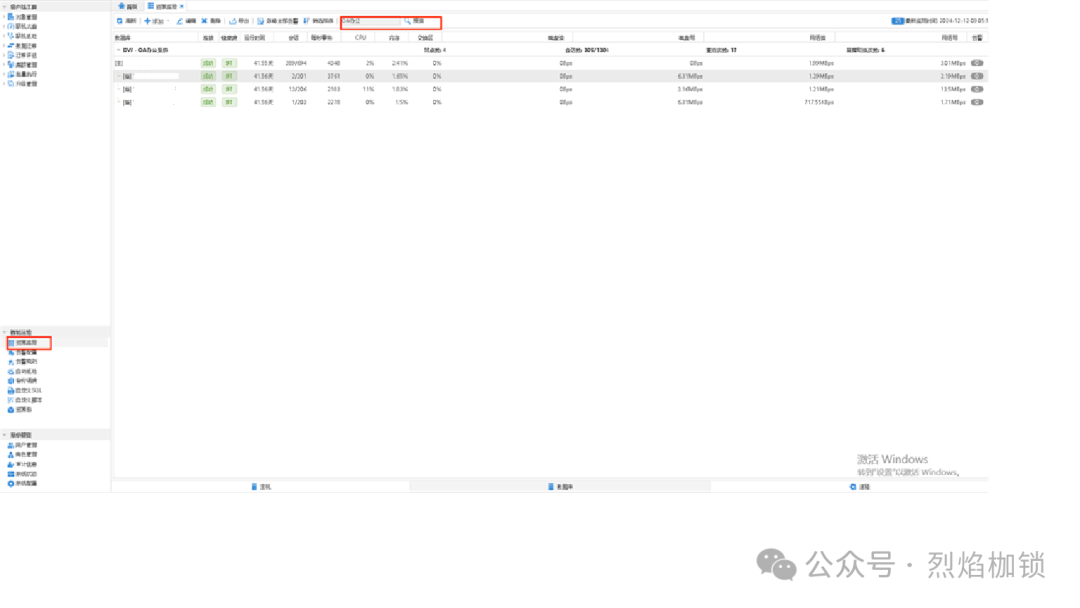Click the 删除 delete button label

pyautogui.click(x=215, y=21)
